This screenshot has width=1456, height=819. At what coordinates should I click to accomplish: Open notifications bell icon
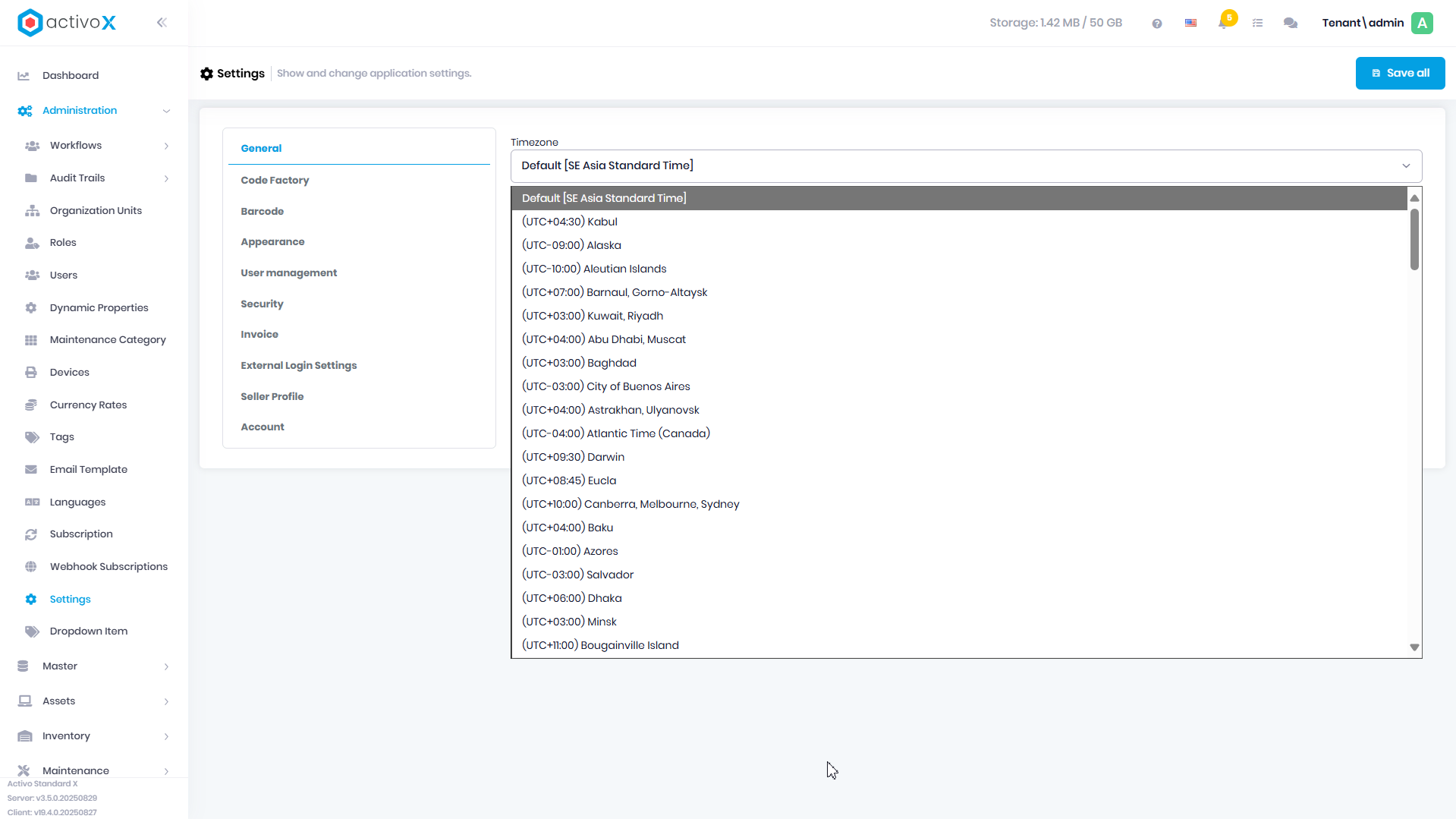click(x=1223, y=24)
